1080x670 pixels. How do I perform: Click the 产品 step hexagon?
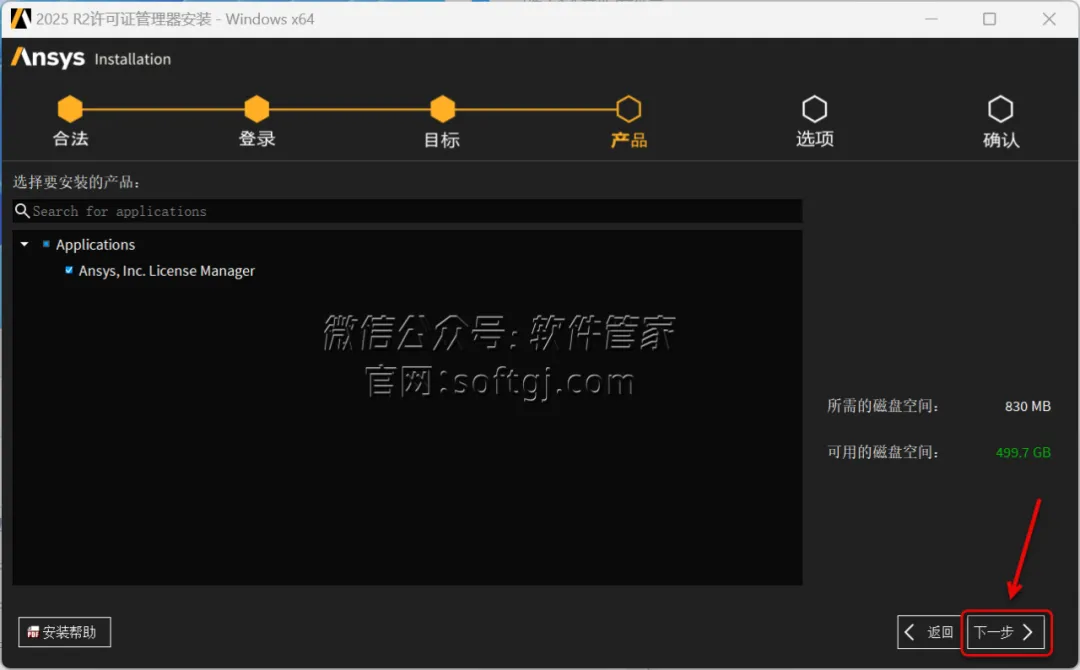(629, 109)
